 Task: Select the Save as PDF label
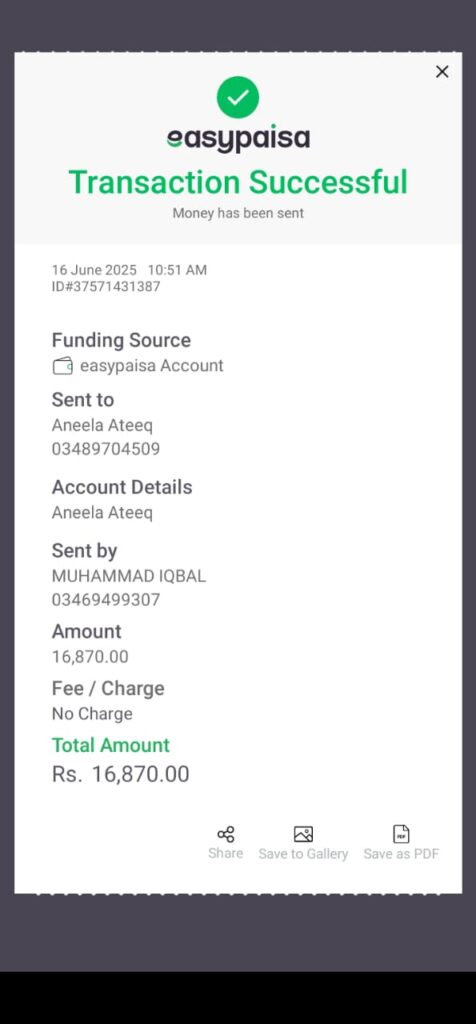pos(401,854)
